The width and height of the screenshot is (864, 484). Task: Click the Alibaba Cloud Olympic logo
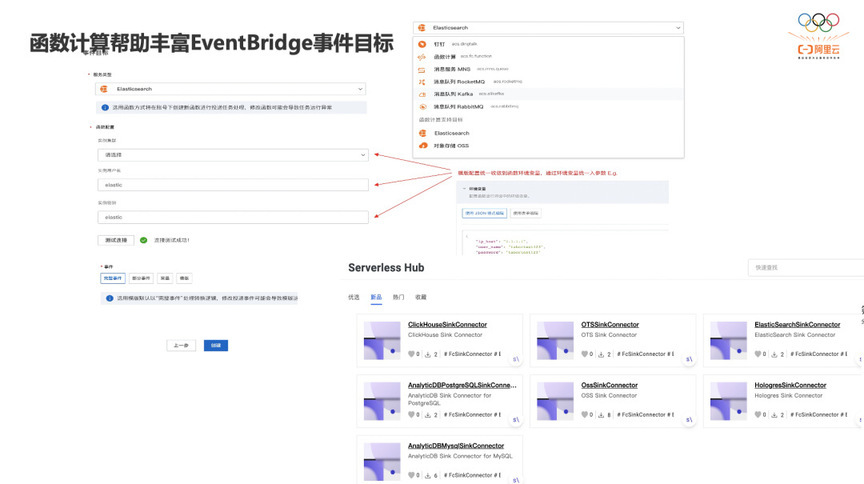click(819, 36)
